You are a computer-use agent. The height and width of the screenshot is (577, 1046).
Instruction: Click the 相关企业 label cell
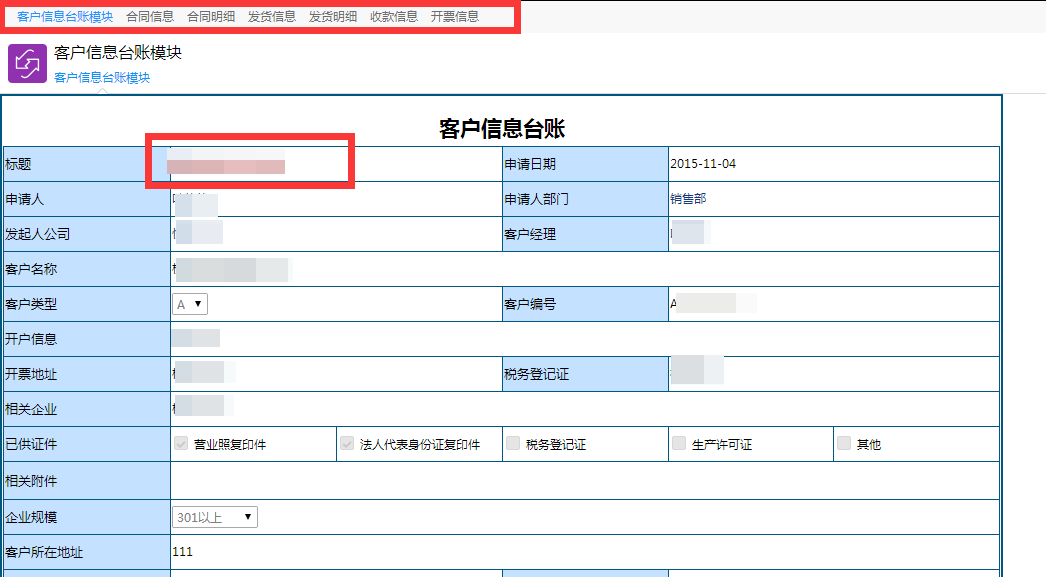point(87,409)
